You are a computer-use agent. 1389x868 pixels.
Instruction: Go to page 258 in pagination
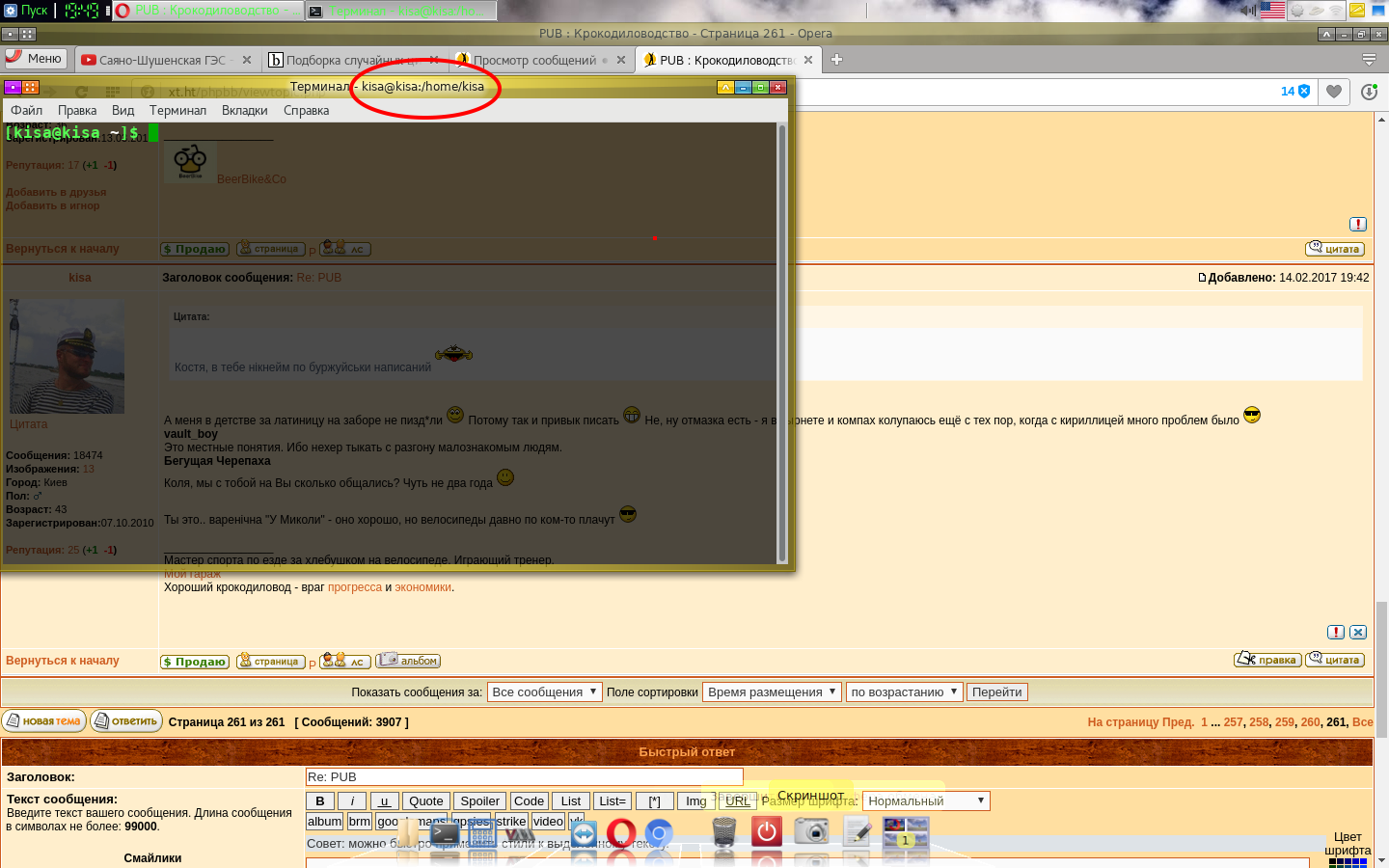coord(1259,721)
